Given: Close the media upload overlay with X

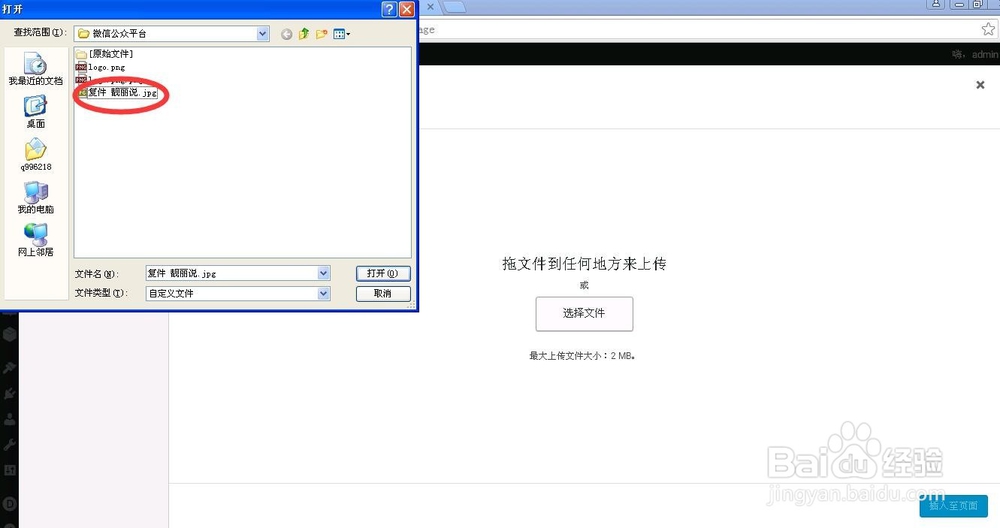Looking at the screenshot, I should point(980,85).
